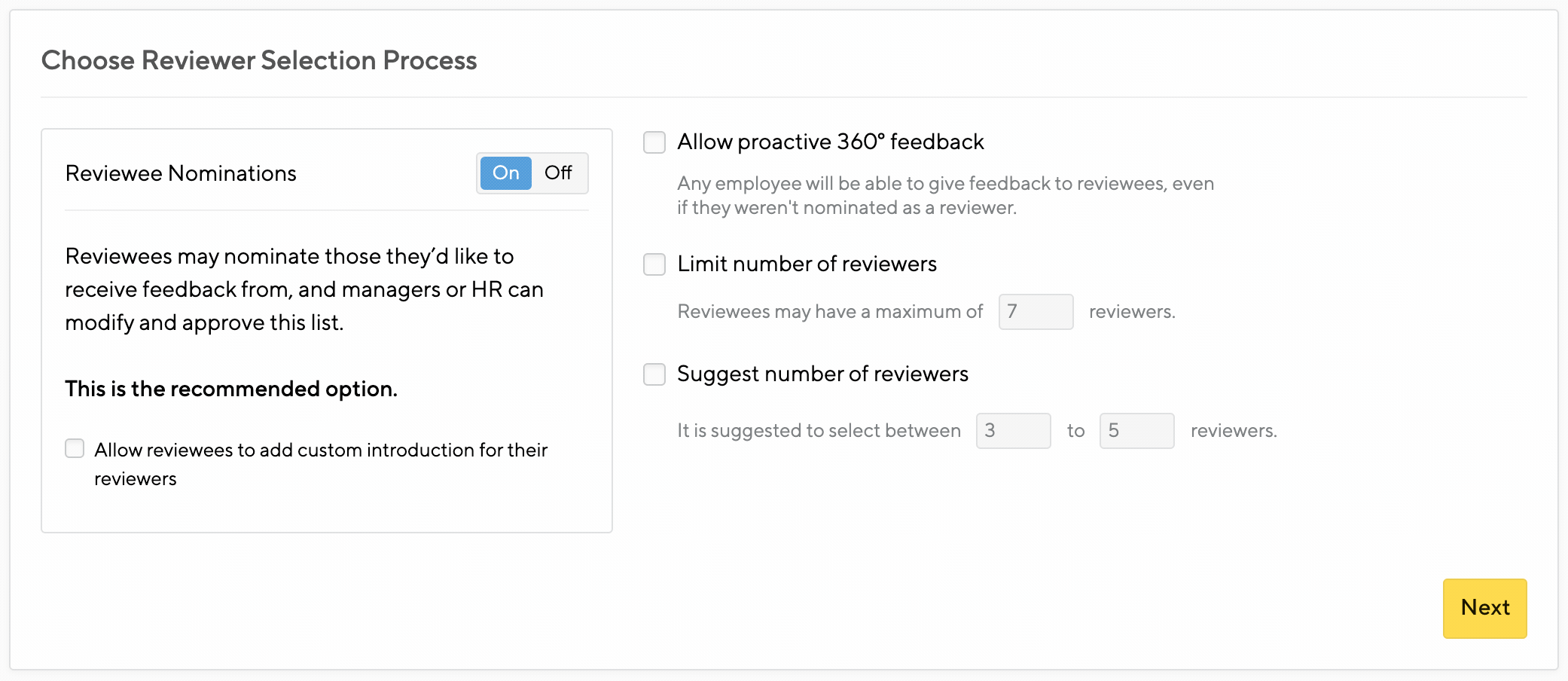Viewport: 1568px width, 681px height.
Task: Check Limit number of reviewers
Action: click(x=654, y=264)
